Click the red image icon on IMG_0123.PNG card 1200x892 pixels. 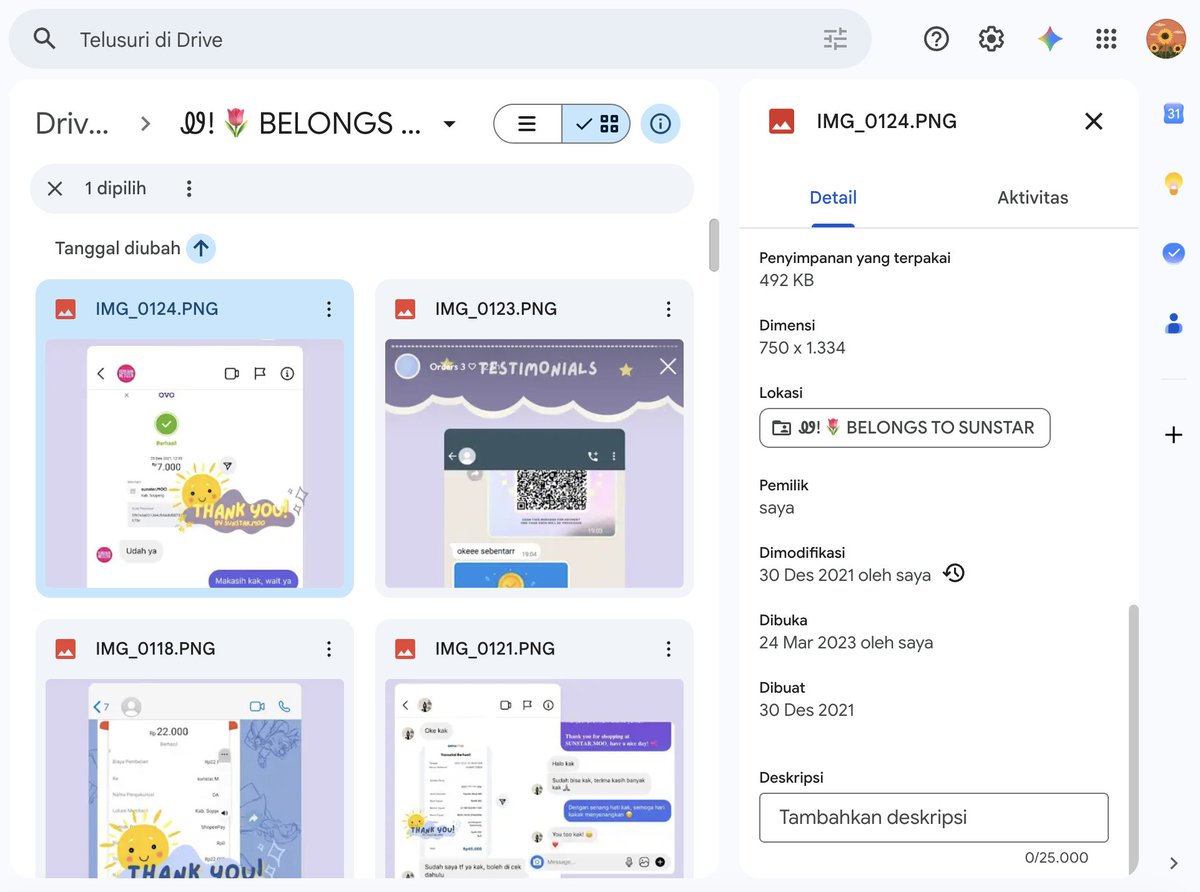tap(405, 309)
